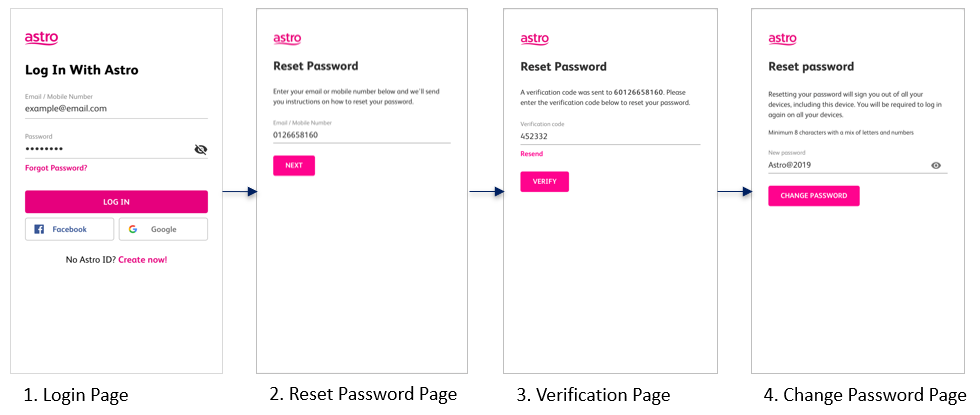Focus the Verification code field
Viewport: 980px width, 415px height.
pyautogui.click(x=610, y=136)
